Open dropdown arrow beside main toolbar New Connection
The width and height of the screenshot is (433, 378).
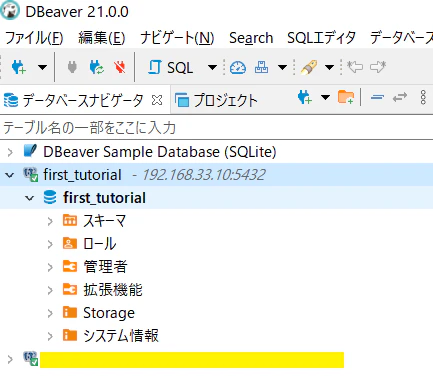pos(42,67)
